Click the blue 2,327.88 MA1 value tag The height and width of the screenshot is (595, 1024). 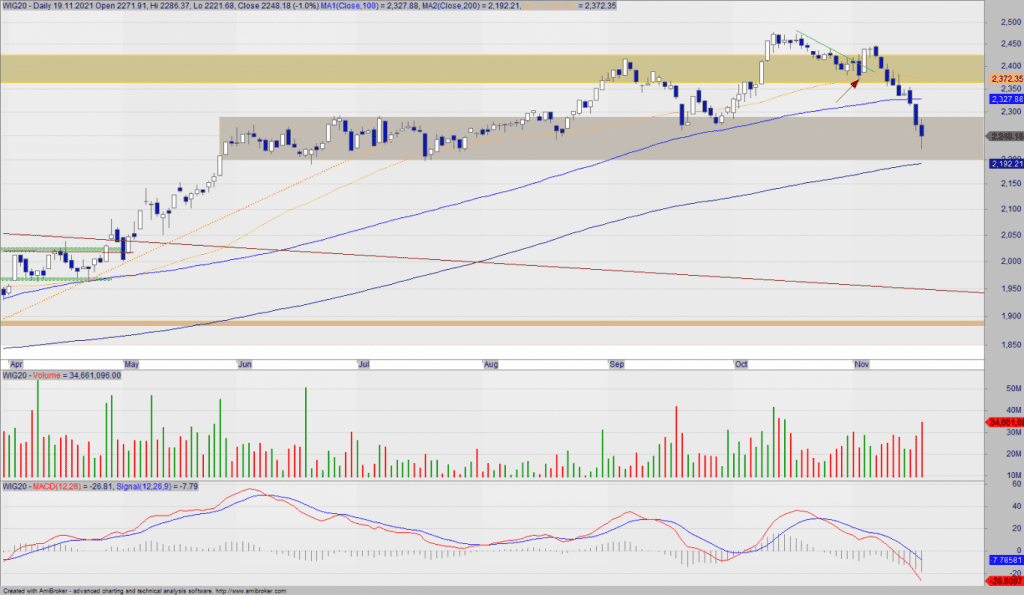1004,100
